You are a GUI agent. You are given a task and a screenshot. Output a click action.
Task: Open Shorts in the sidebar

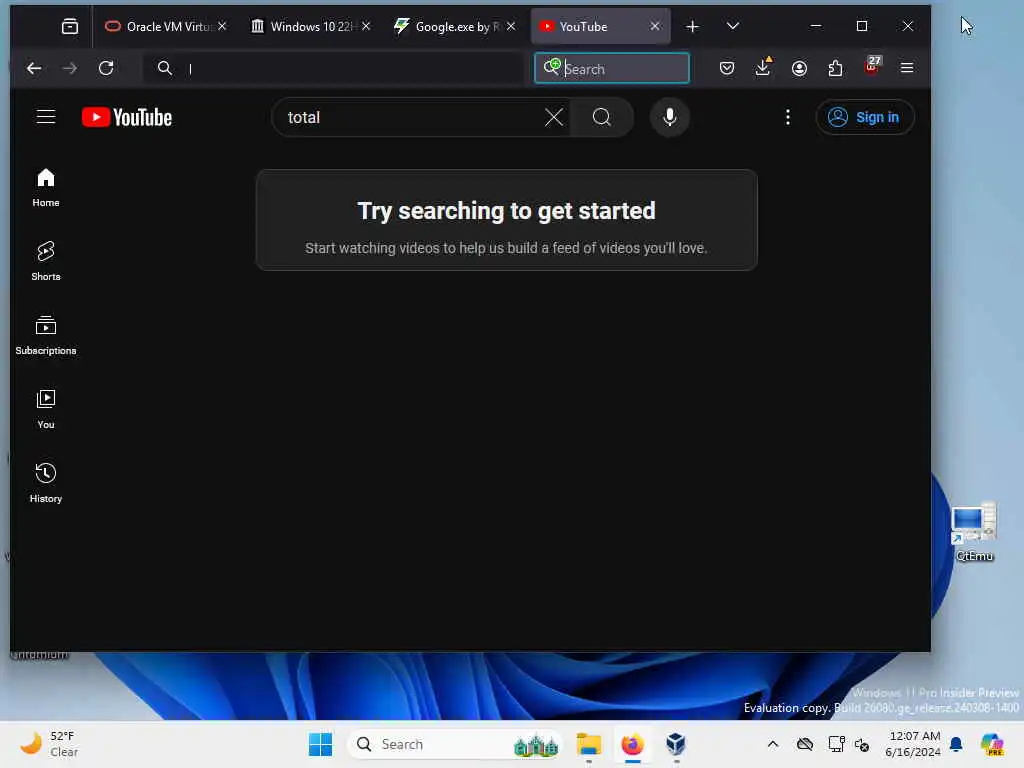46,261
